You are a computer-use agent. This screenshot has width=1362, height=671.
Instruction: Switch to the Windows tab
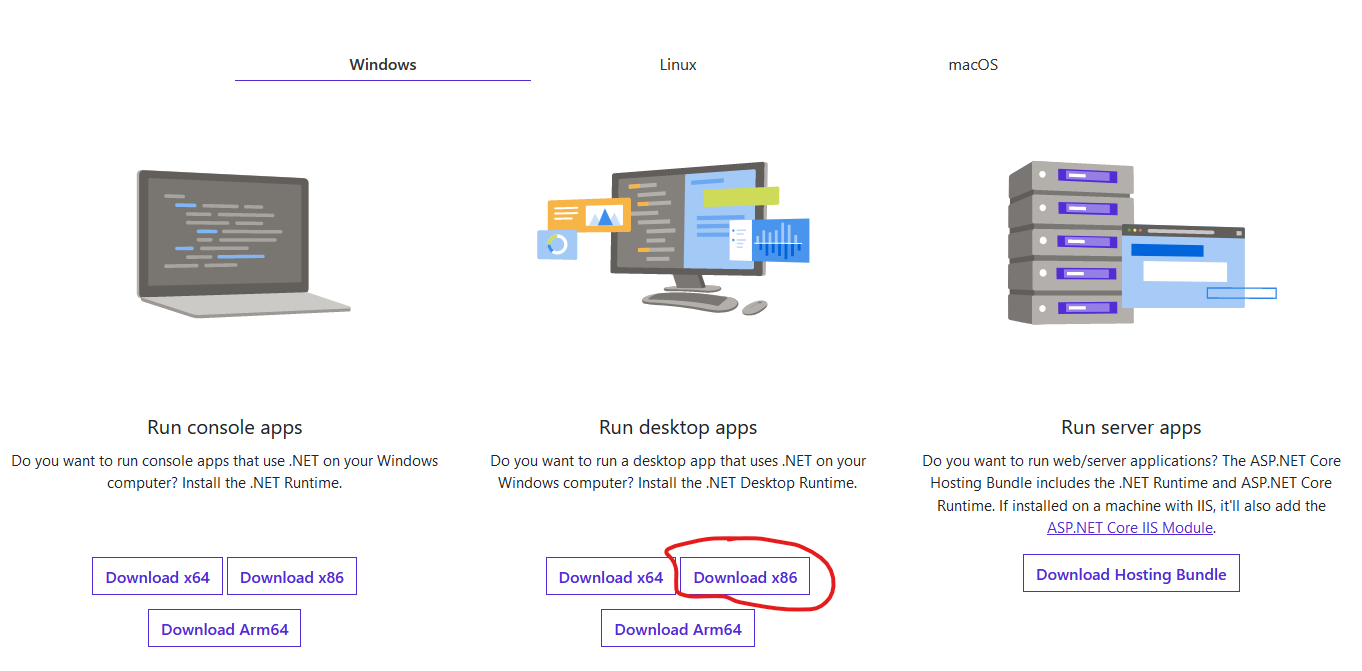point(383,64)
